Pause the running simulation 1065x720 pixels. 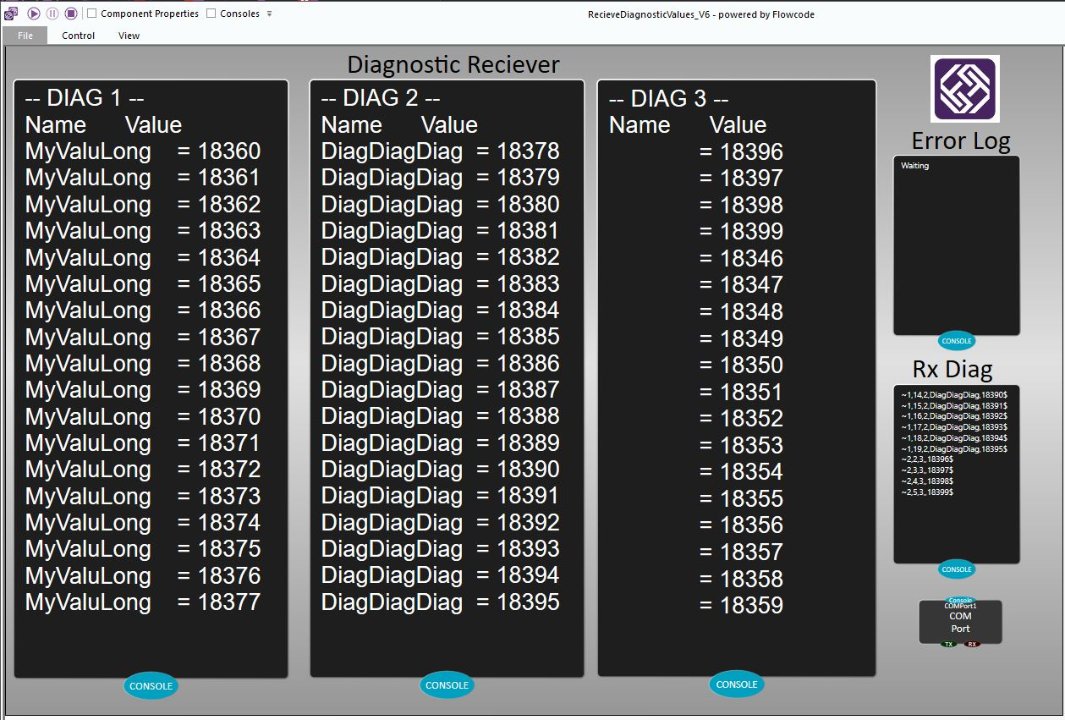[52, 14]
